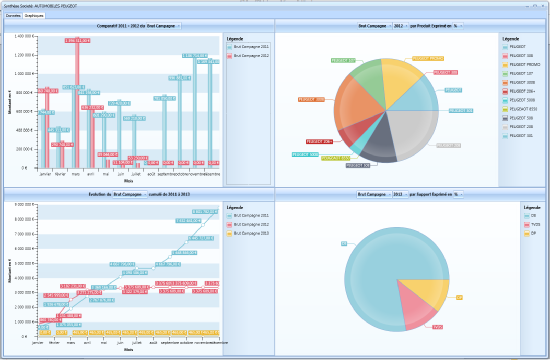Open the 2013 year dropdown

(x=400, y=194)
